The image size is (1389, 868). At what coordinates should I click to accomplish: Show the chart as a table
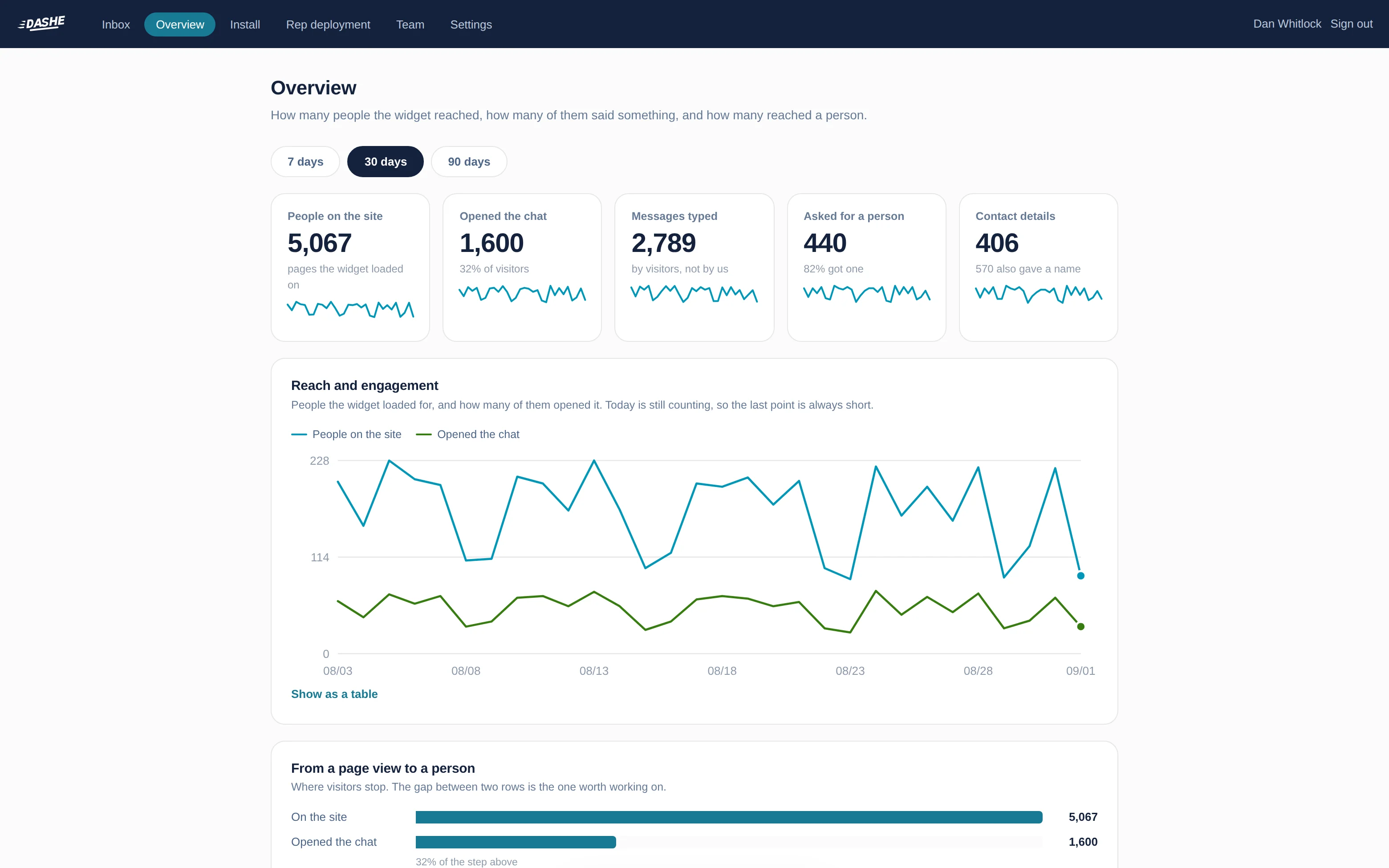(x=334, y=694)
